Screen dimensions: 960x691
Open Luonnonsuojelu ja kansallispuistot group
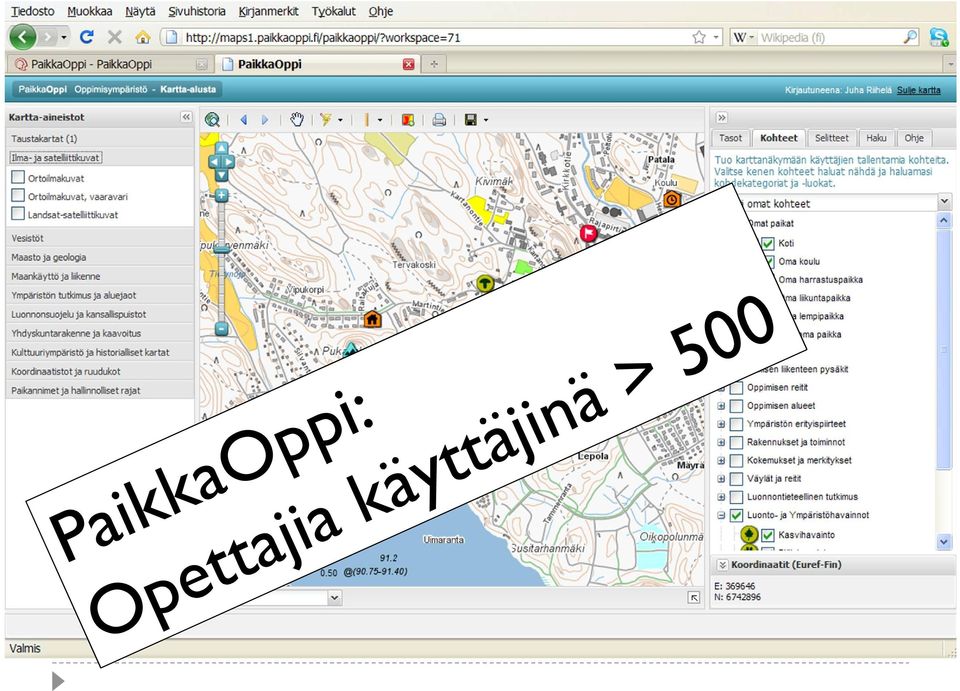coord(100,314)
